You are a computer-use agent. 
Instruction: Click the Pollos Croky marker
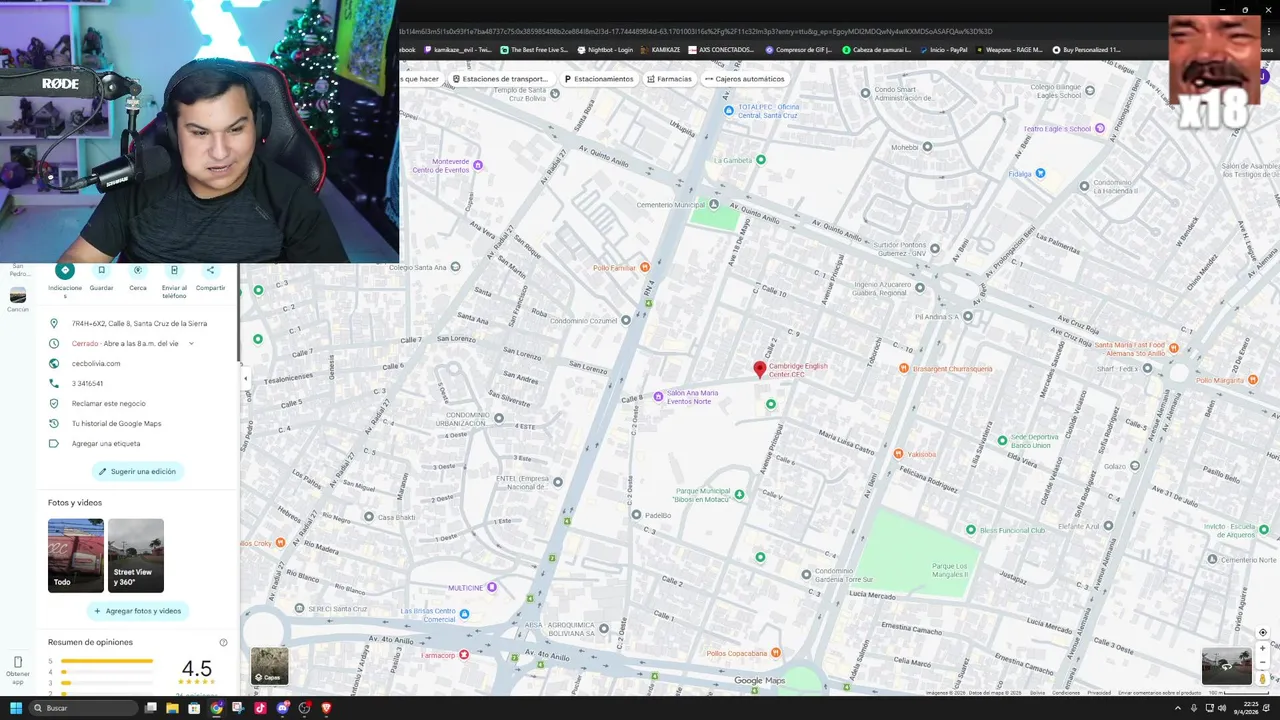click(x=280, y=543)
